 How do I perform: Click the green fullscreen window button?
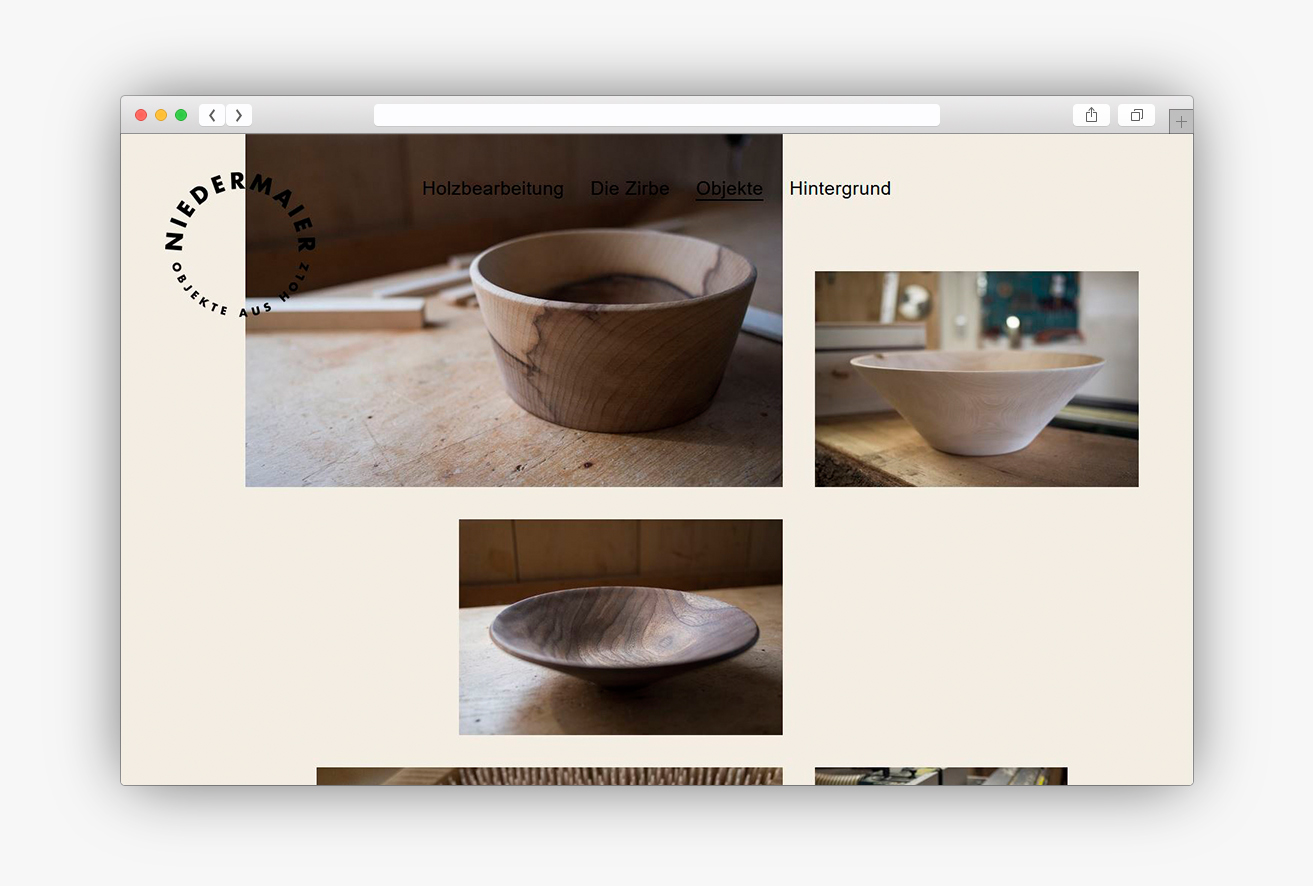[181, 115]
